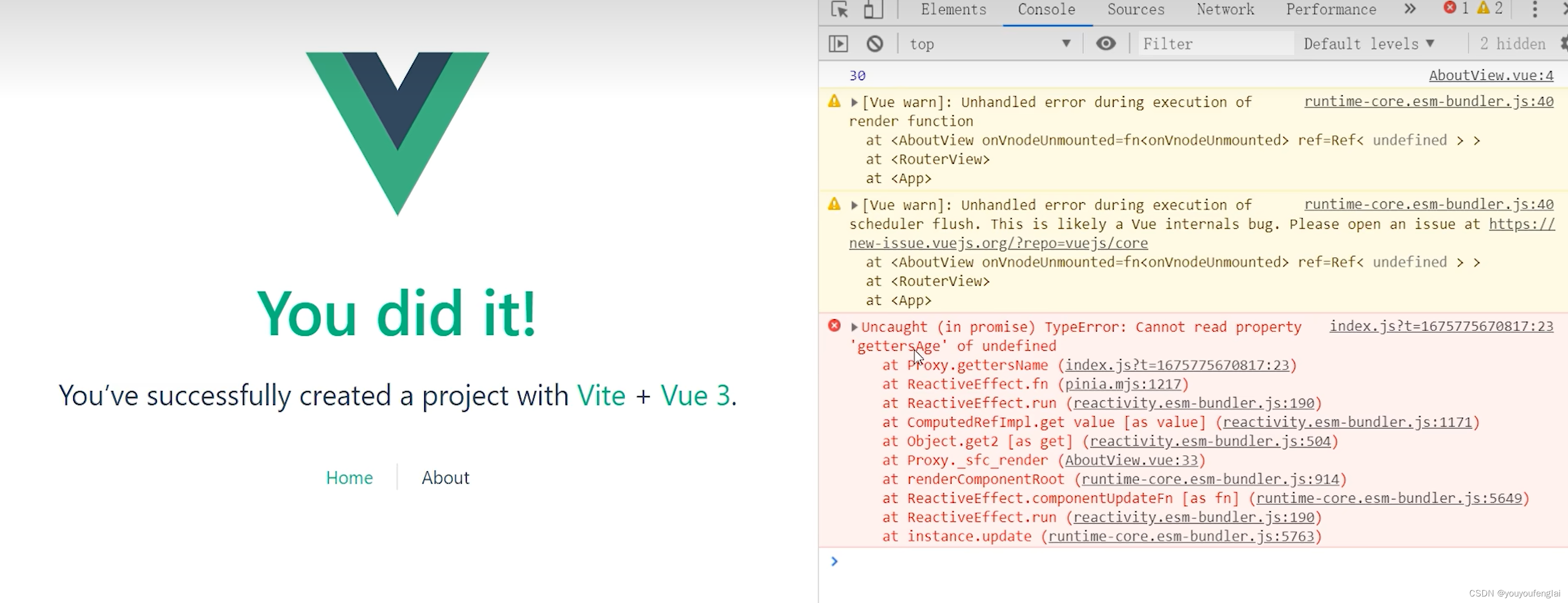This screenshot has width=1568, height=603.
Task: Focus the console Filter field
Action: click(1215, 44)
